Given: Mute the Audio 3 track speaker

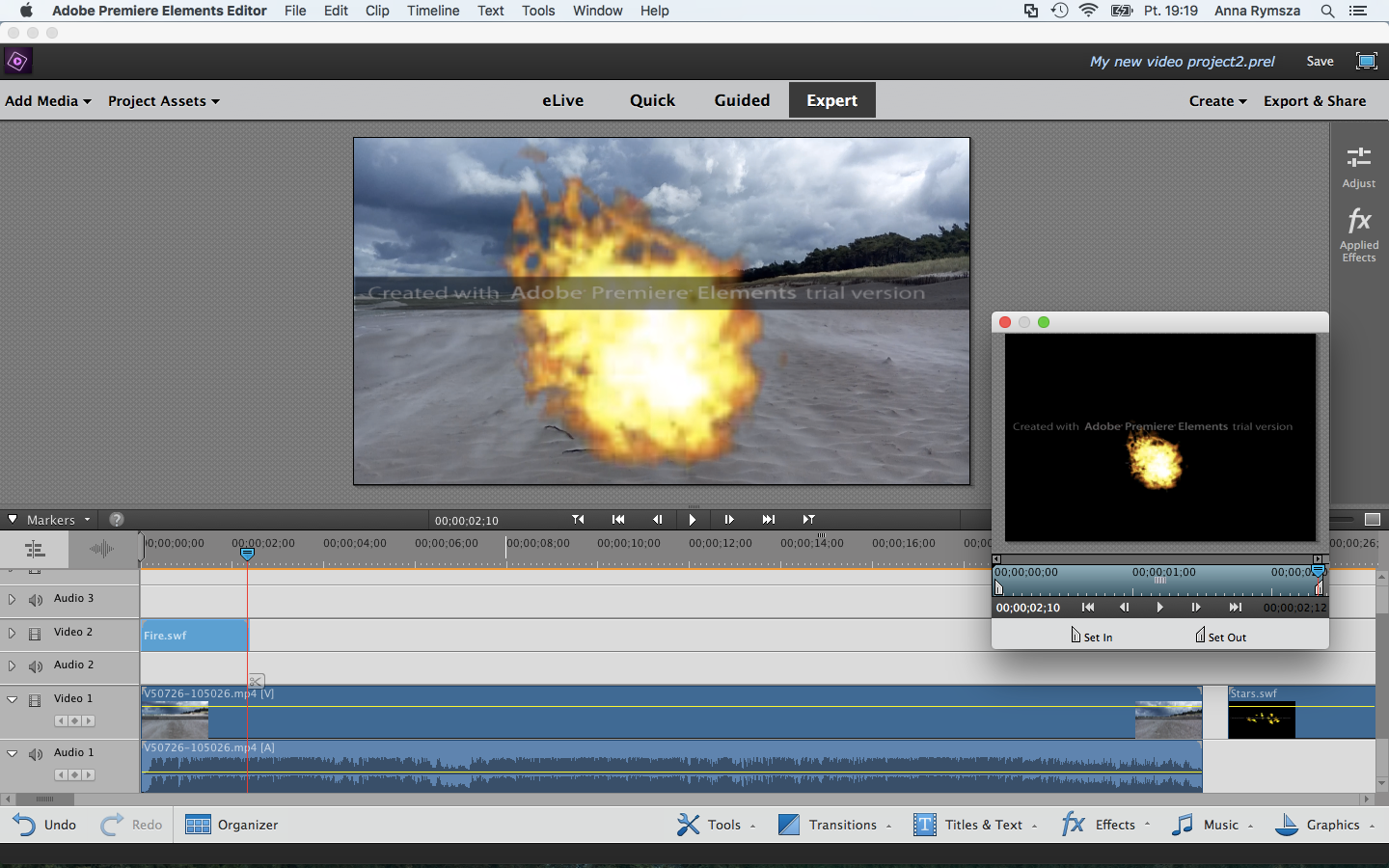Looking at the screenshot, I should (36, 600).
